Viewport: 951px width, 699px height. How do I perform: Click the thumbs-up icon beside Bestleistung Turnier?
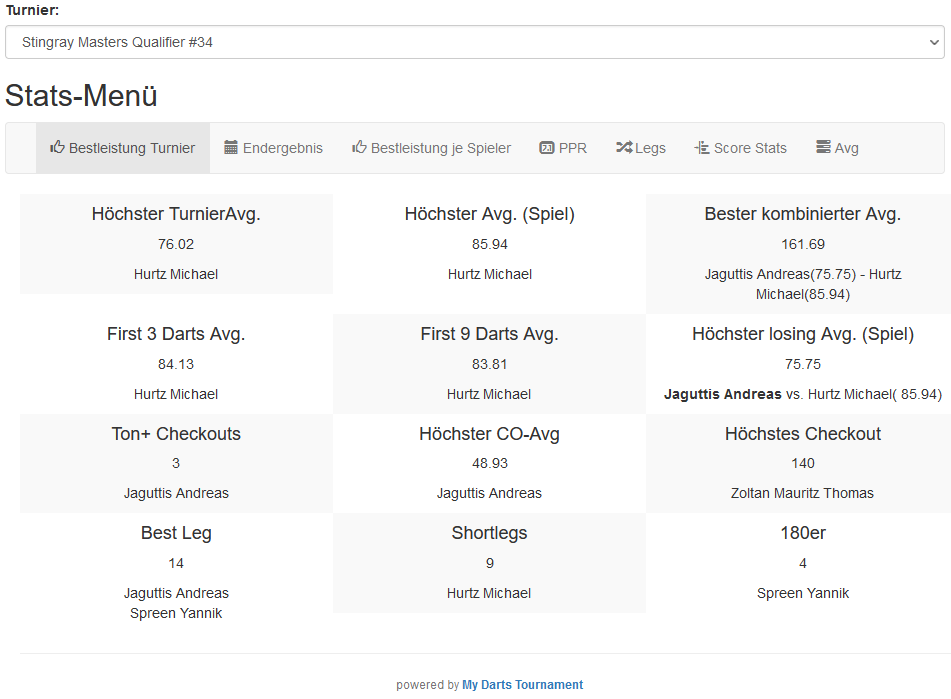(58, 148)
